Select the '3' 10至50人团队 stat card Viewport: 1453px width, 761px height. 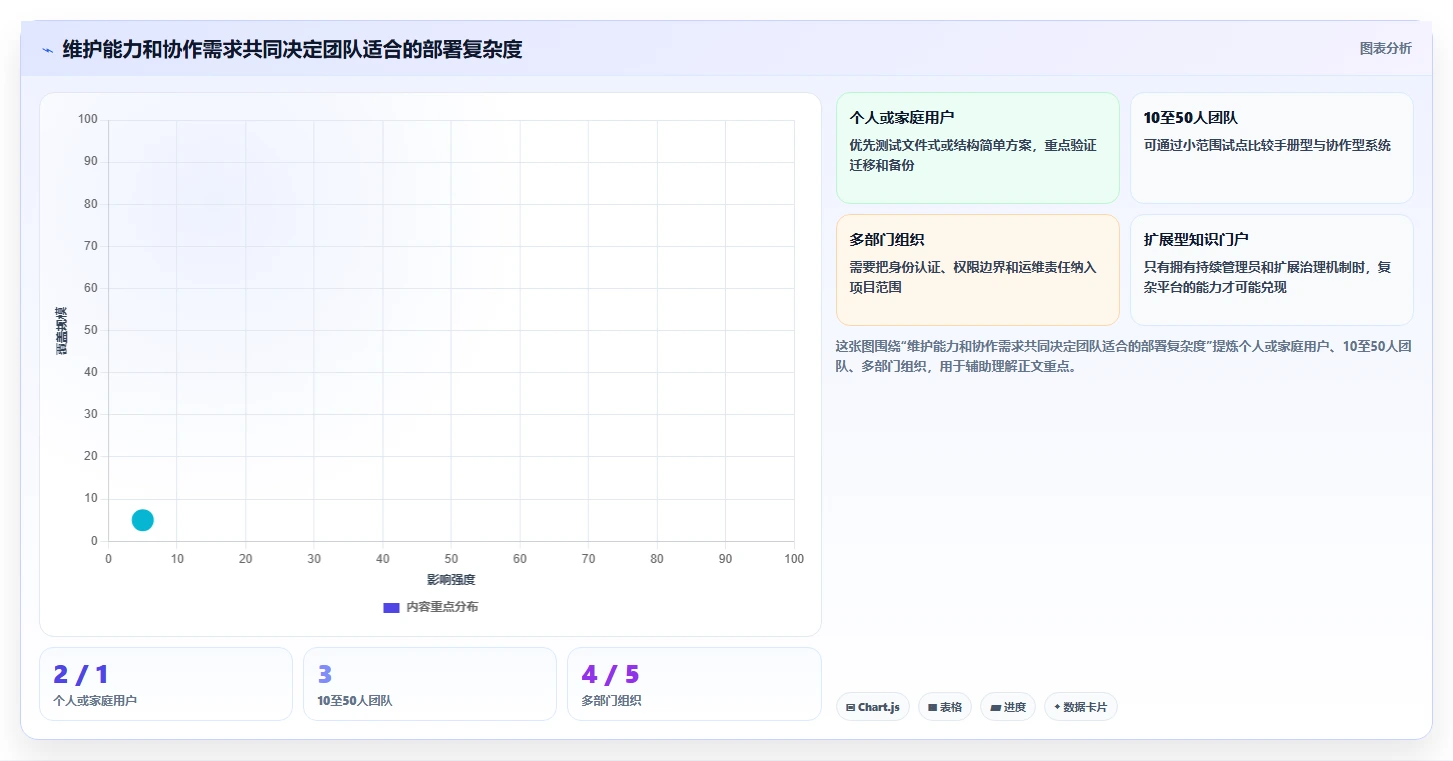point(430,684)
